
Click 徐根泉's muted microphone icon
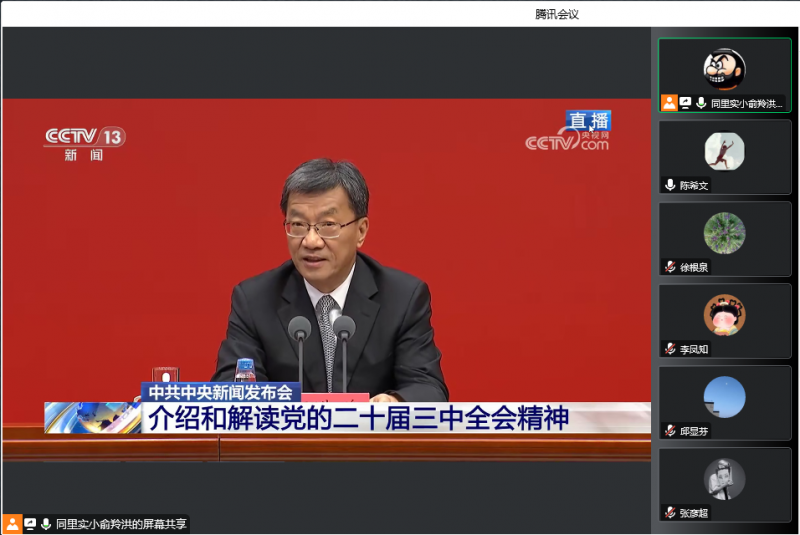[670, 267]
